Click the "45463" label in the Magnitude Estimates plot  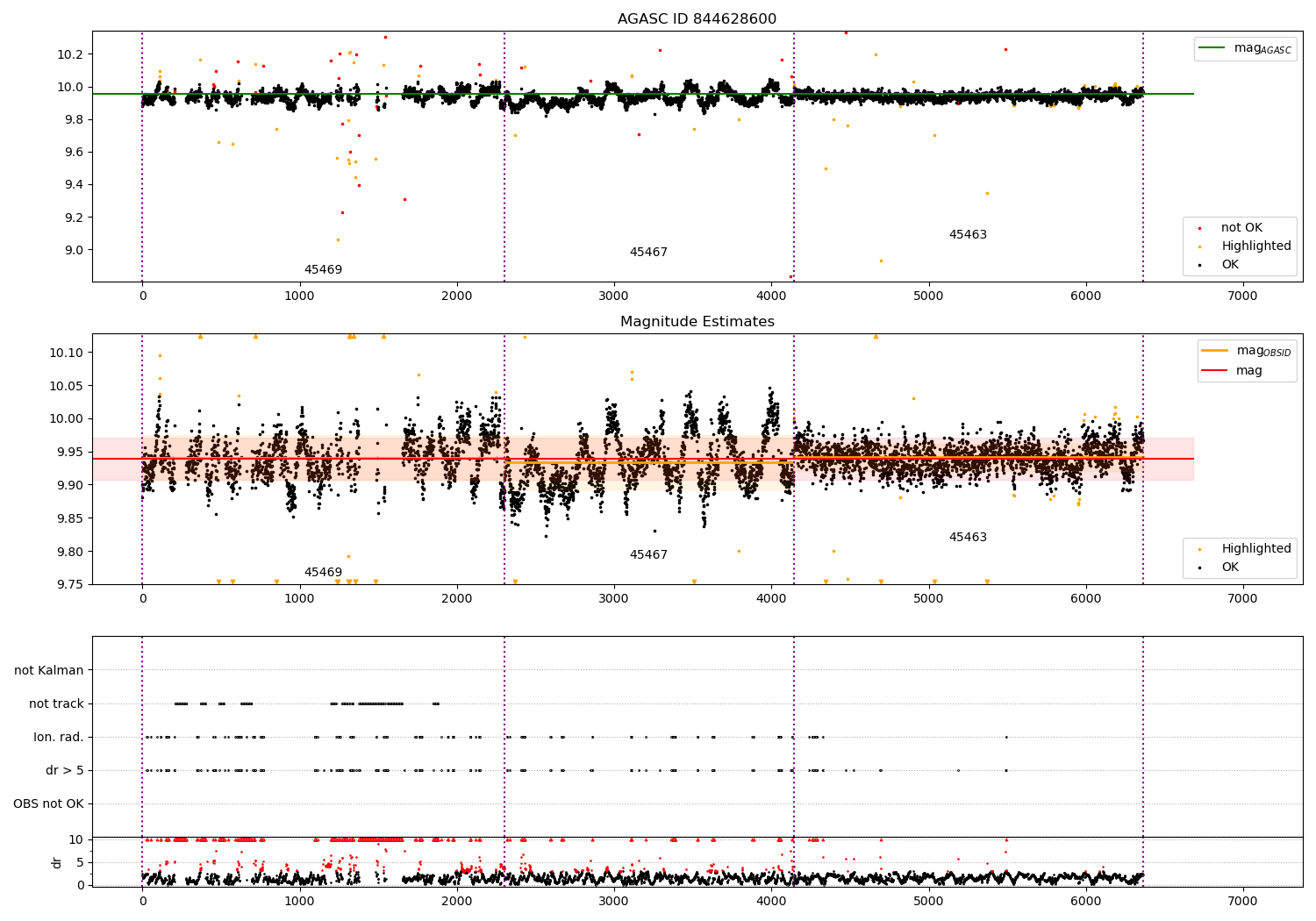968,538
